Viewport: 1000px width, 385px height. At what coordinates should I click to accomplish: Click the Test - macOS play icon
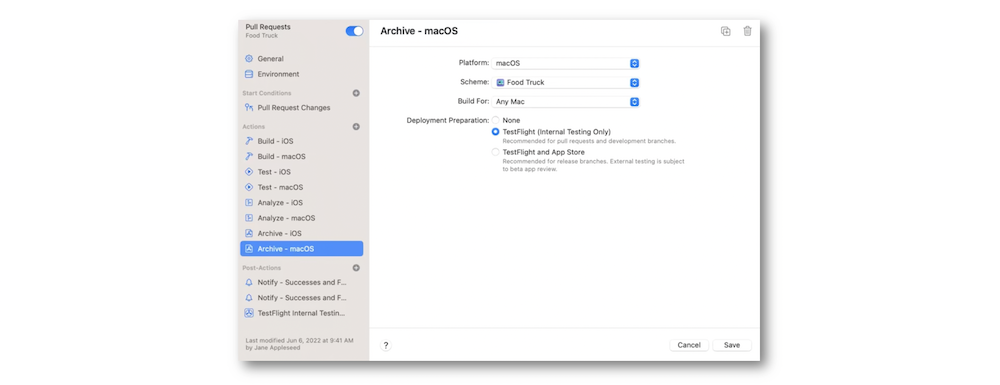249,187
